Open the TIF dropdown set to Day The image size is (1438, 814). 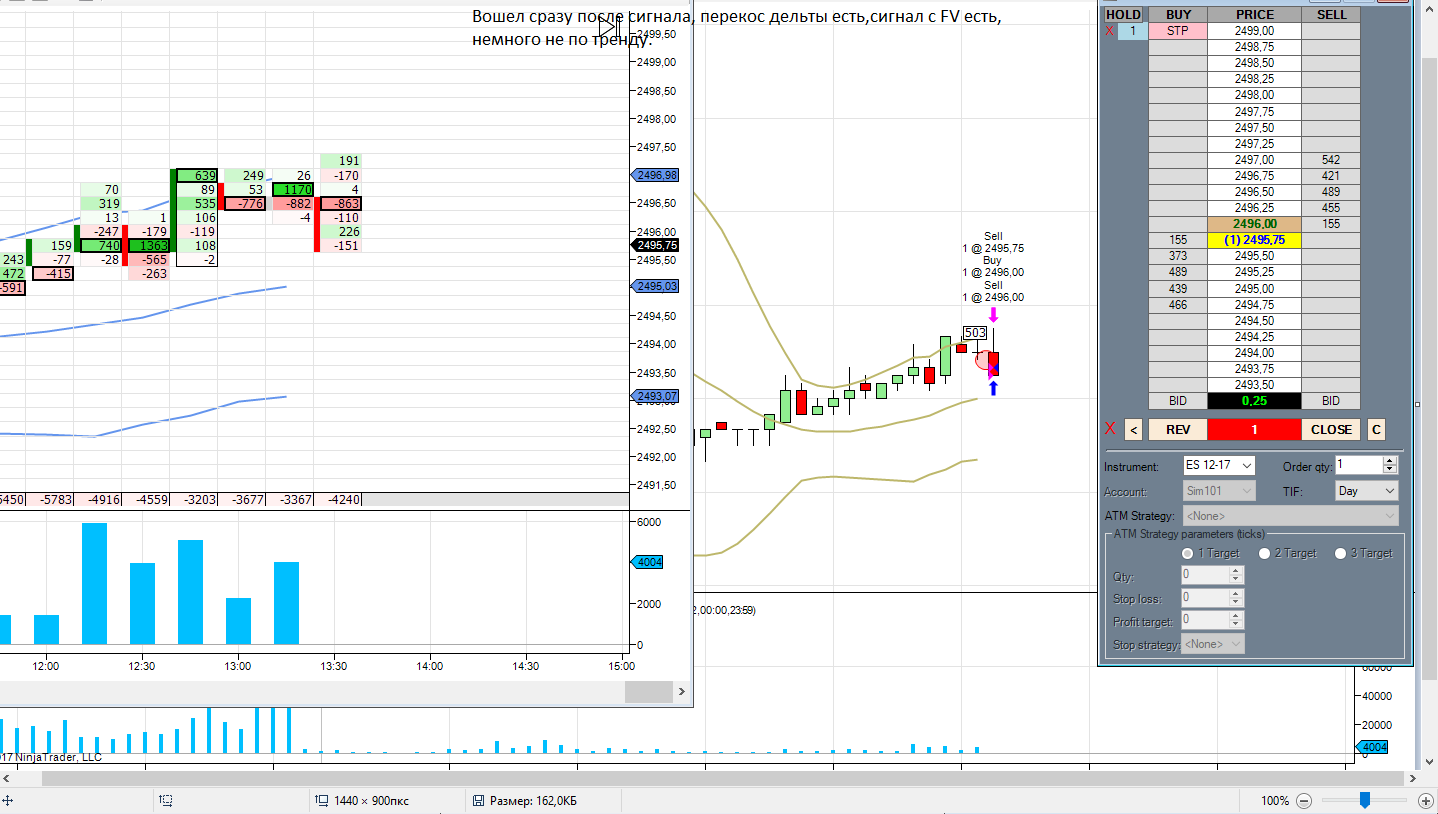(1367, 491)
